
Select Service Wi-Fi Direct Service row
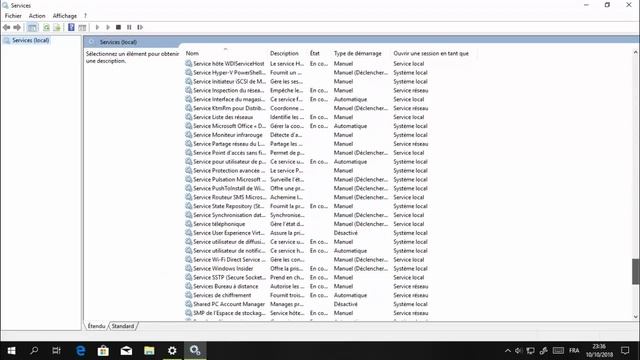[x=306, y=260]
